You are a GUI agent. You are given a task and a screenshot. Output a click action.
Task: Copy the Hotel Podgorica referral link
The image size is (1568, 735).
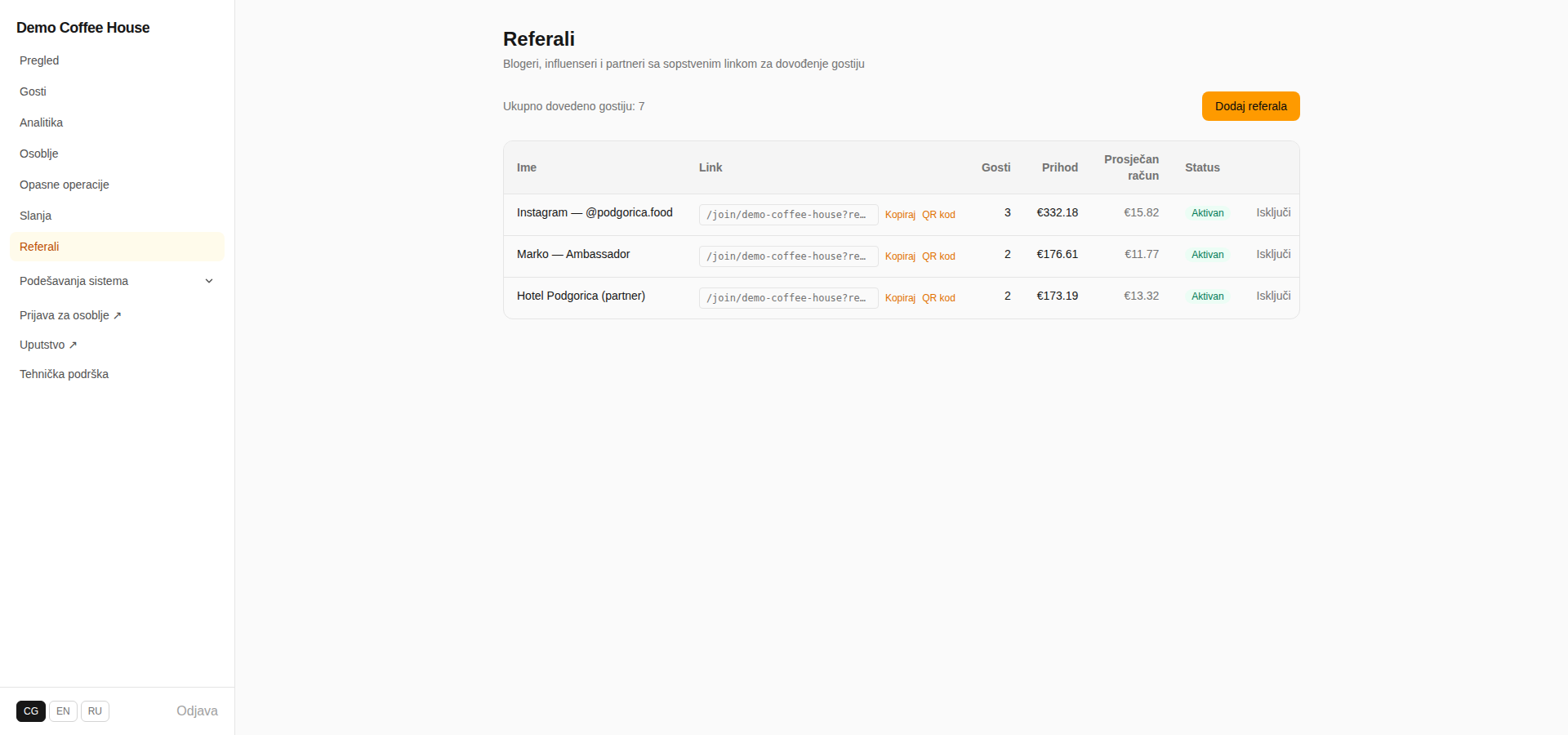coord(900,298)
